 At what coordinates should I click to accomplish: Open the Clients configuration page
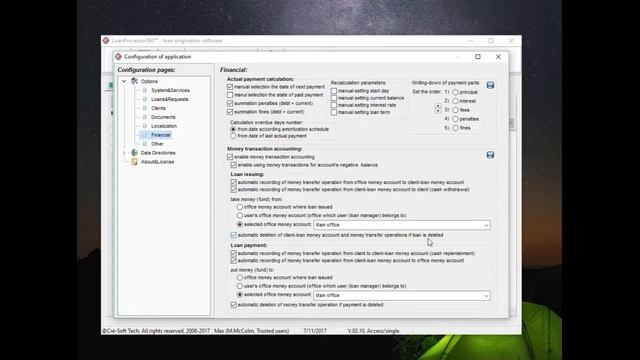[158, 108]
